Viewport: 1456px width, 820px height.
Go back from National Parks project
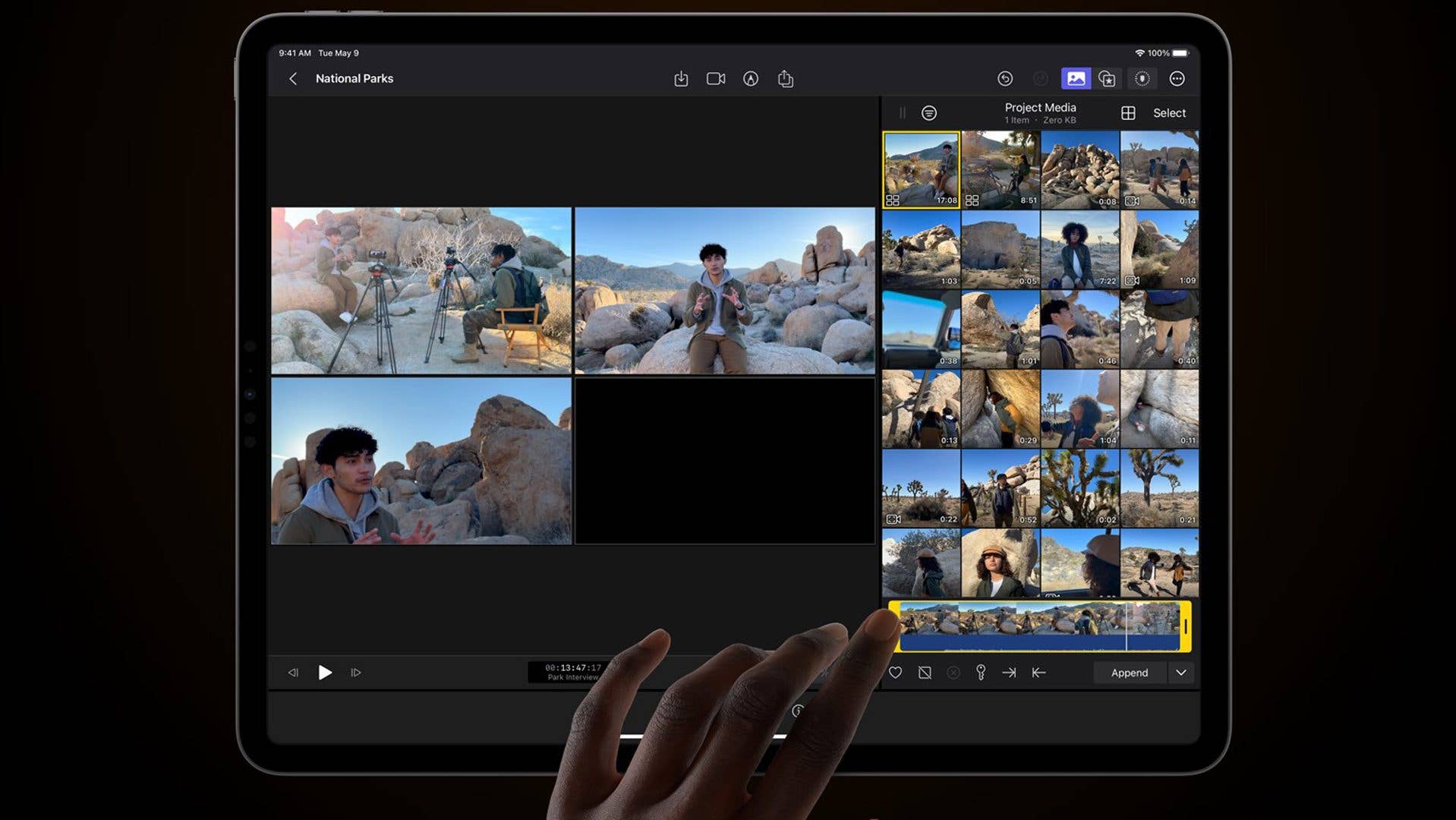[294, 78]
